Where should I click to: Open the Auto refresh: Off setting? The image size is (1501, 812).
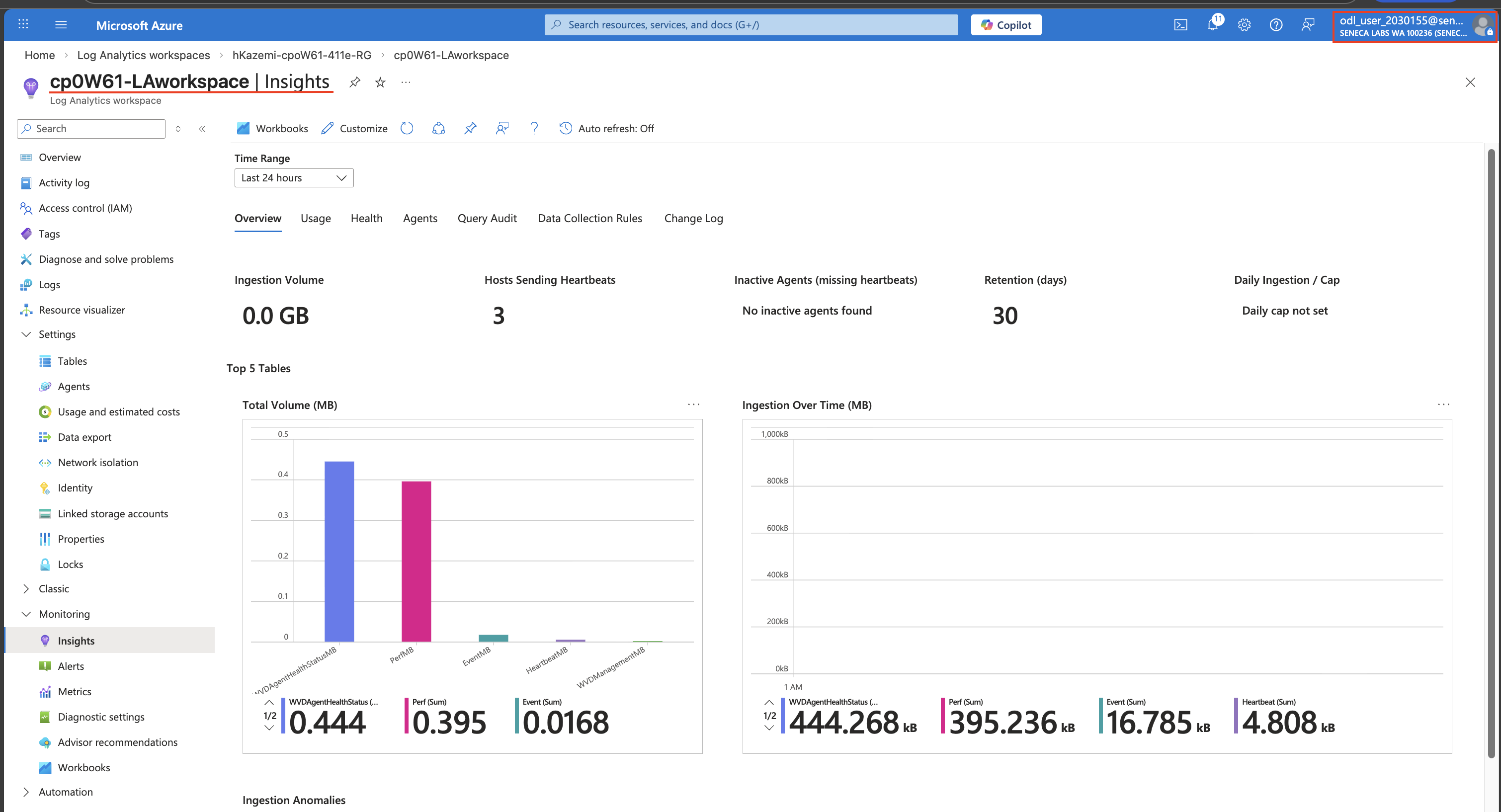(x=606, y=128)
